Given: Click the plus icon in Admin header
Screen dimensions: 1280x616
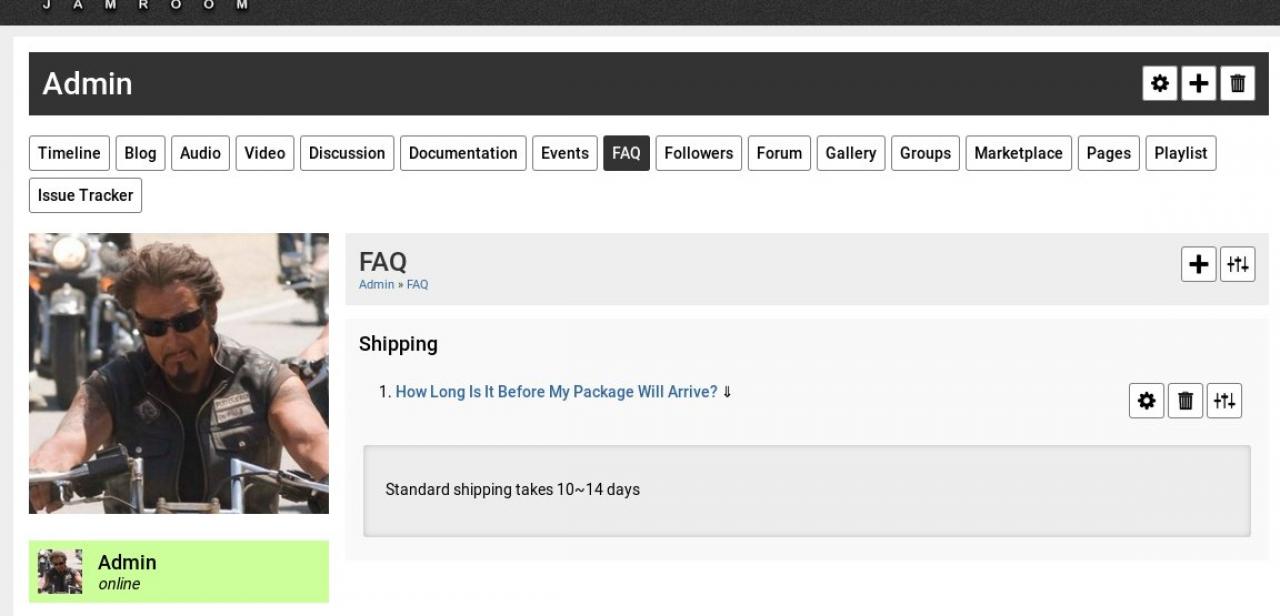Looking at the screenshot, I should click(1198, 84).
